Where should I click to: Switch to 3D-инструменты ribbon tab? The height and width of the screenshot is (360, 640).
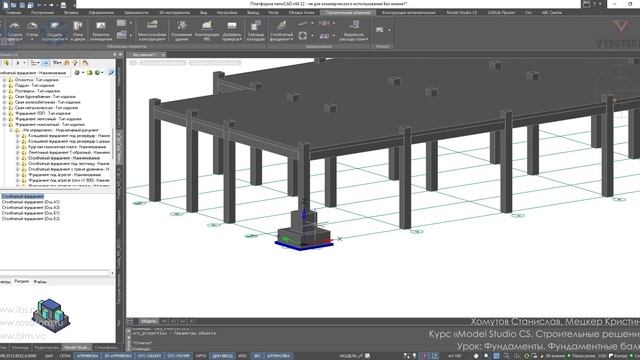[174, 13]
